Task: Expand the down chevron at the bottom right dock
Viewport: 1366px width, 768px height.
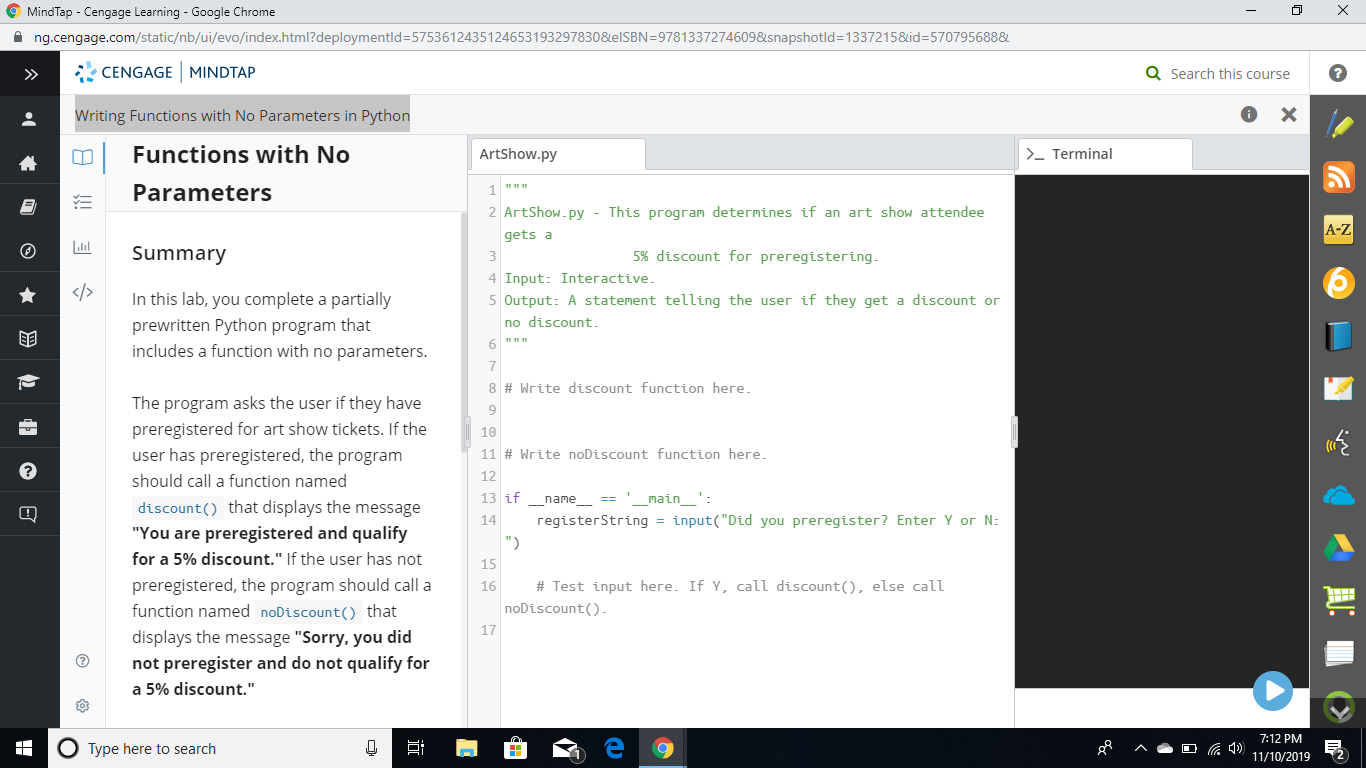Action: coord(1338,709)
